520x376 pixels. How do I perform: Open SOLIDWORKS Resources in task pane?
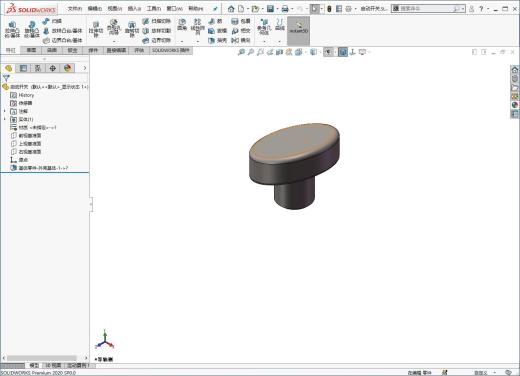pos(515,70)
